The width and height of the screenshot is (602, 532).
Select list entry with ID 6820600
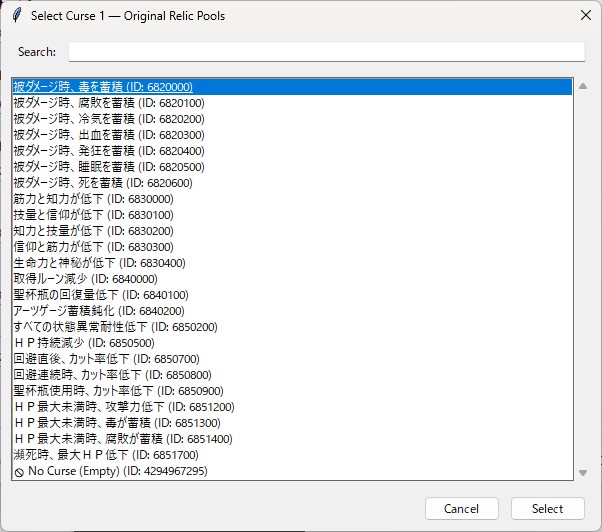[x=292, y=183]
